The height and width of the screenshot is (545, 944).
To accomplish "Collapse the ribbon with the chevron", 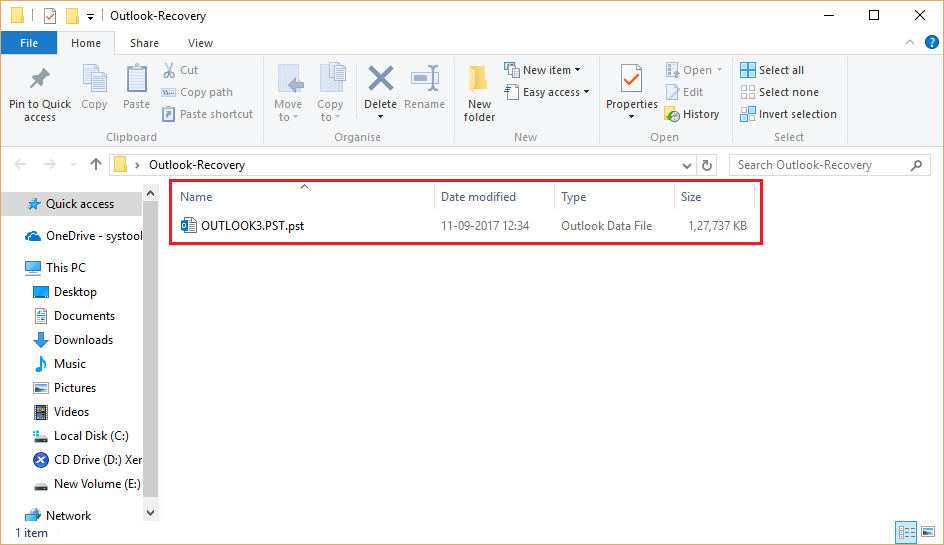I will pos(910,42).
